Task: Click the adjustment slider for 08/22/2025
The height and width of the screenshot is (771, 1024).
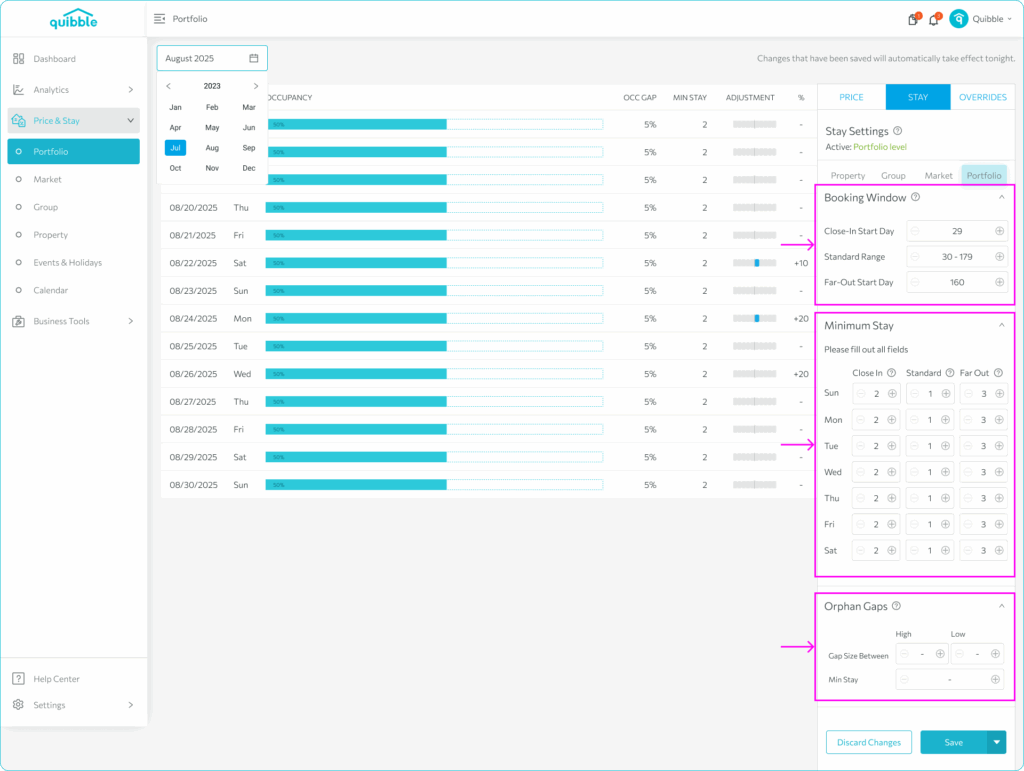Action: (x=754, y=263)
